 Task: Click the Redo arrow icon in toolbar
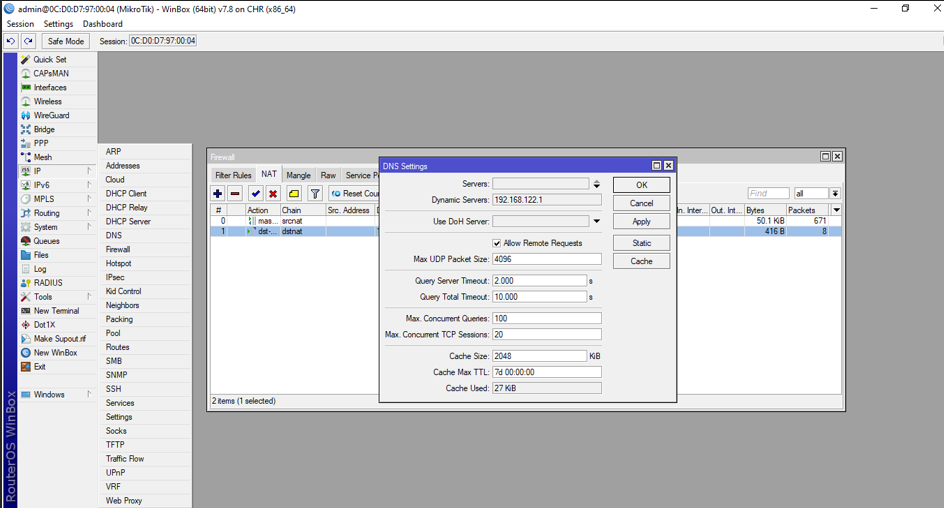28,41
